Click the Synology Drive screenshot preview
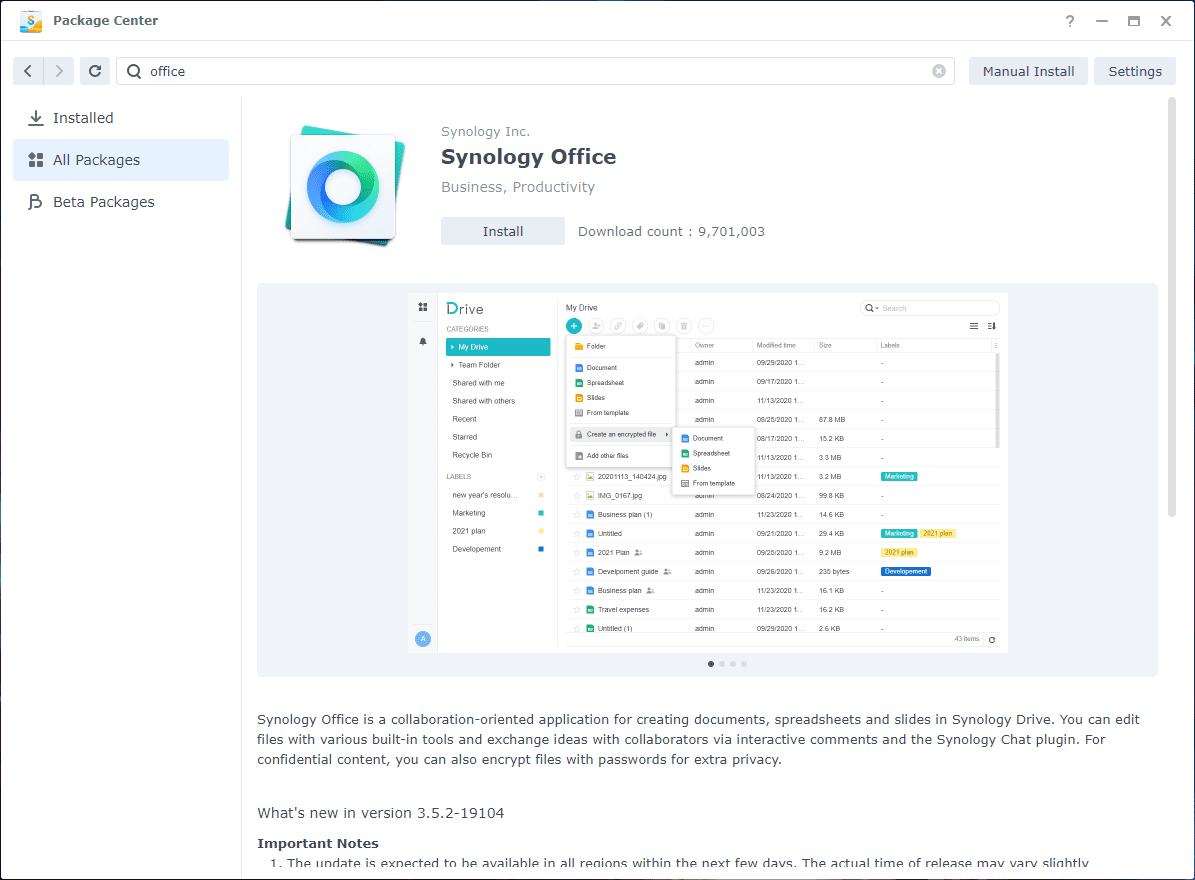Screen dimensions: 1195x880 pos(707,472)
